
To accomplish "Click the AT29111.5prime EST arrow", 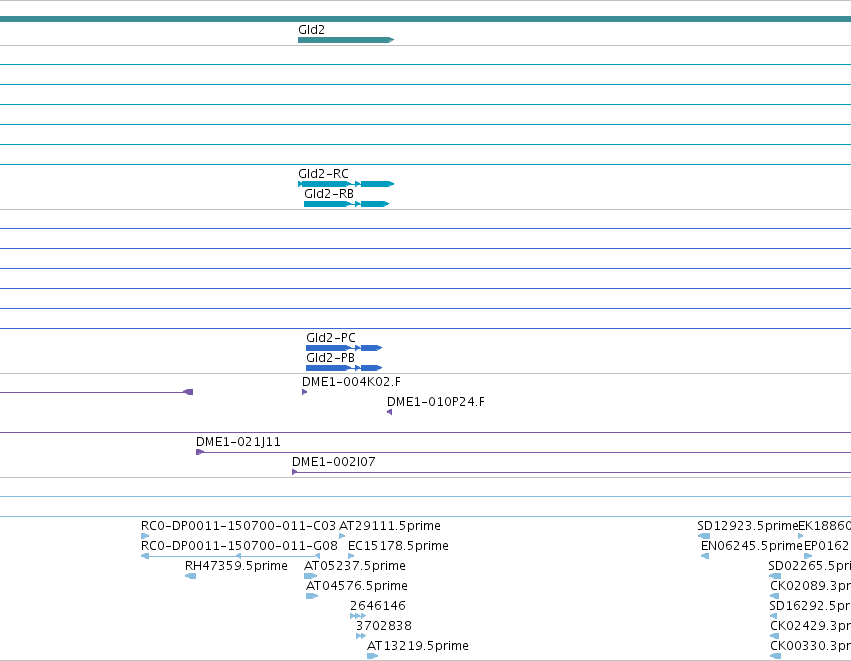I will (342, 536).
